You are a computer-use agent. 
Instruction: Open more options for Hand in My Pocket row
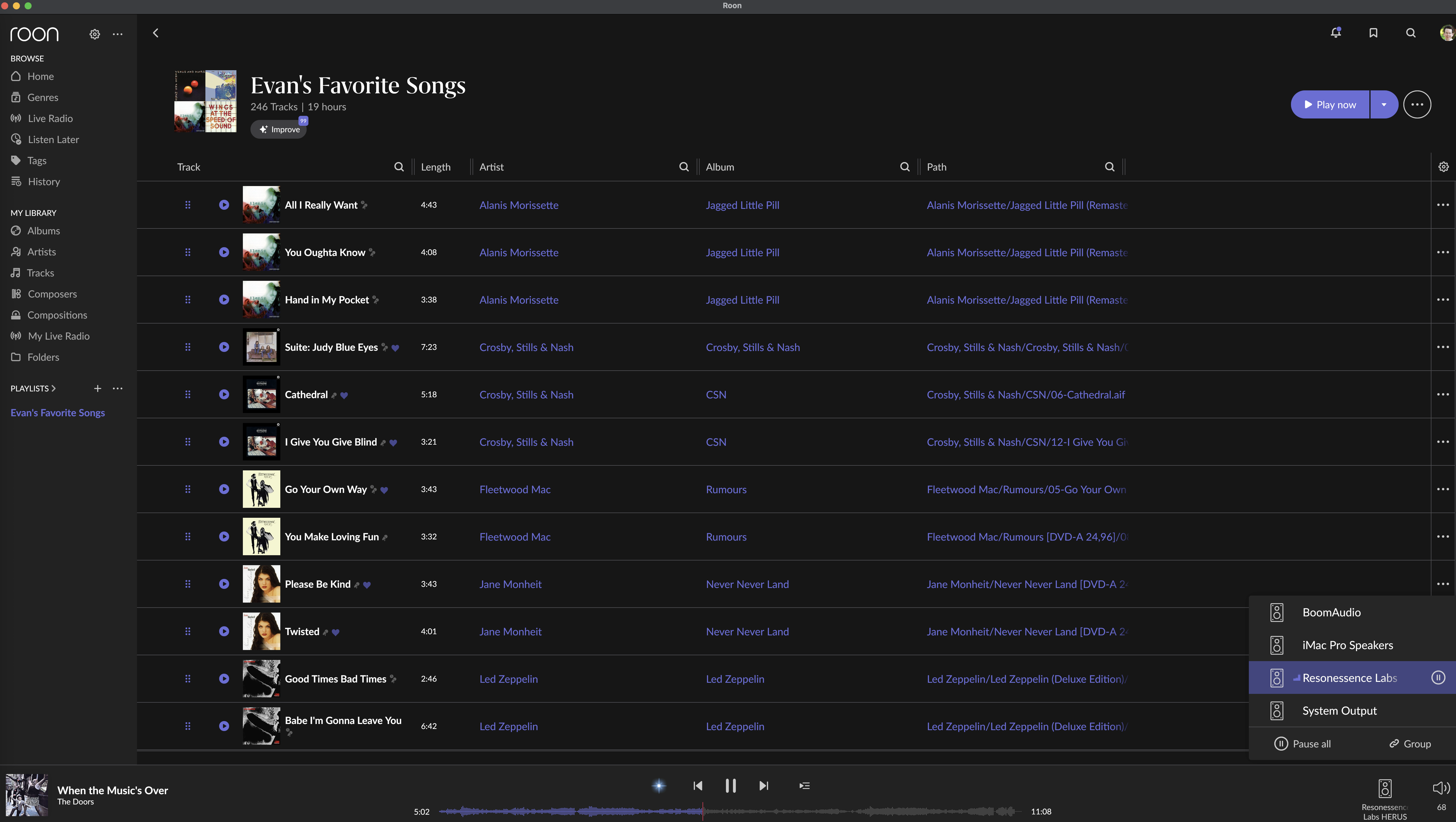1443,300
